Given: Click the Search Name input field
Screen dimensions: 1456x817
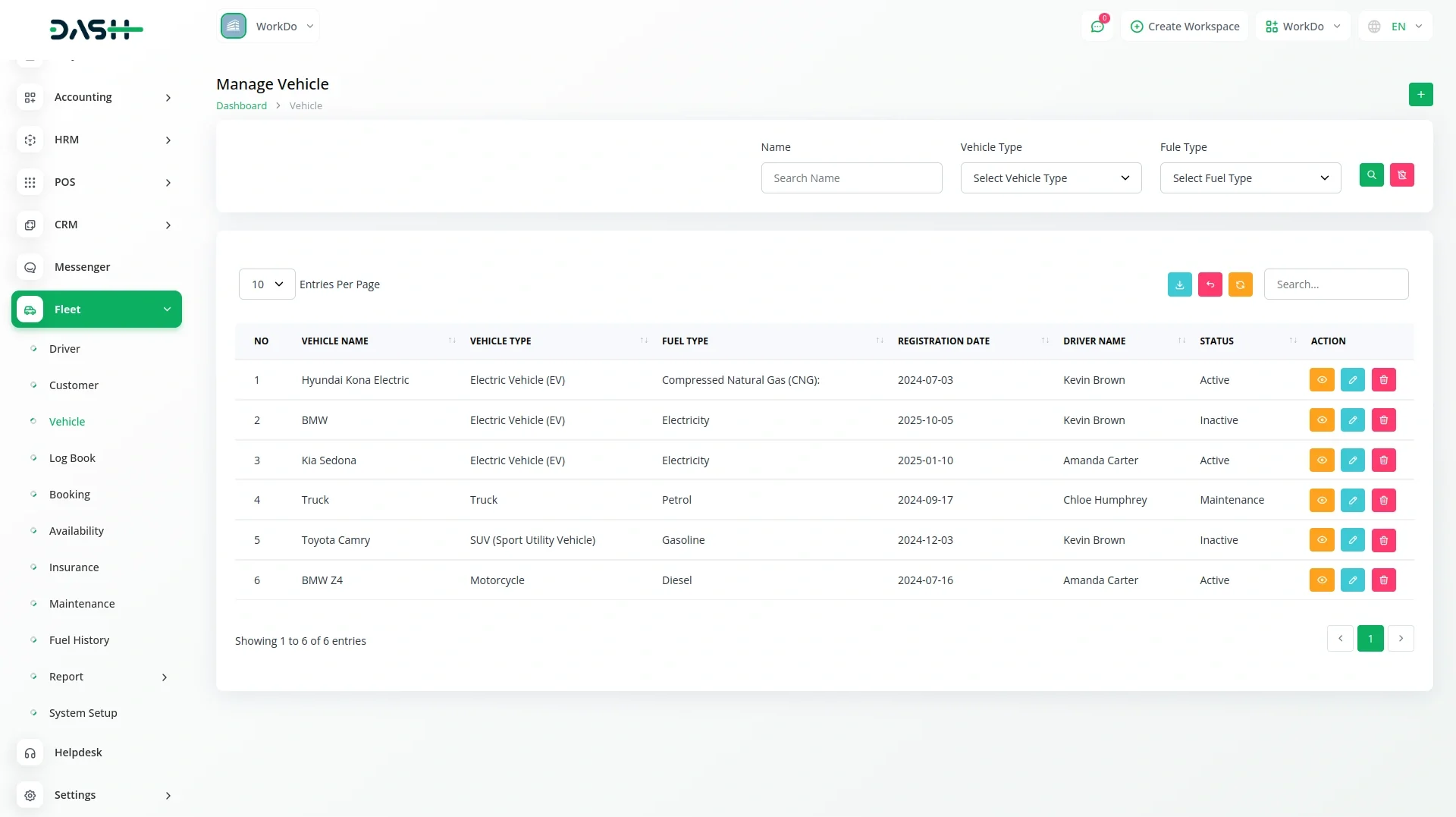Looking at the screenshot, I should point(851,178).
